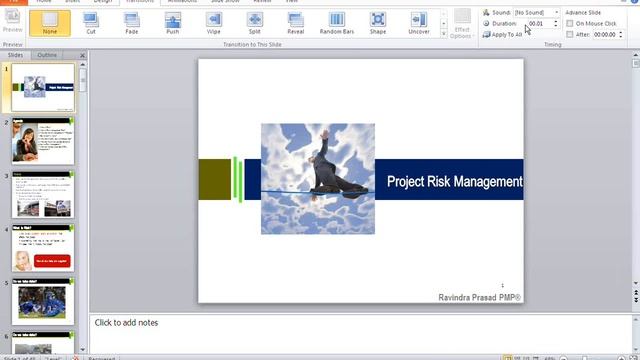Open the Transitions ribbon tab
The image size is (640, 360).
[x=140, y=2]
